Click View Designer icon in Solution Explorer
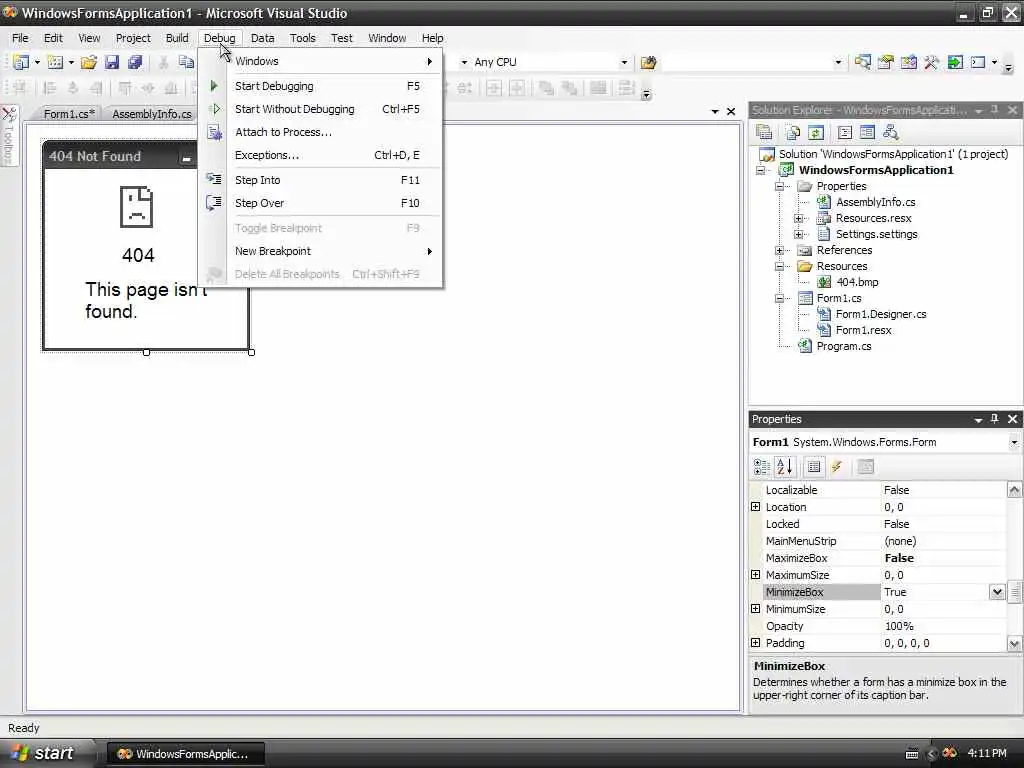 click(x=867, y=133)
